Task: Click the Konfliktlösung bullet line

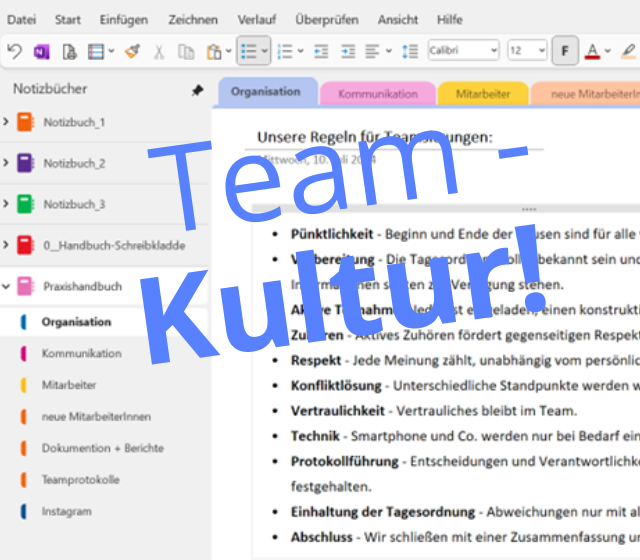Action: click(x=464, y=386)
